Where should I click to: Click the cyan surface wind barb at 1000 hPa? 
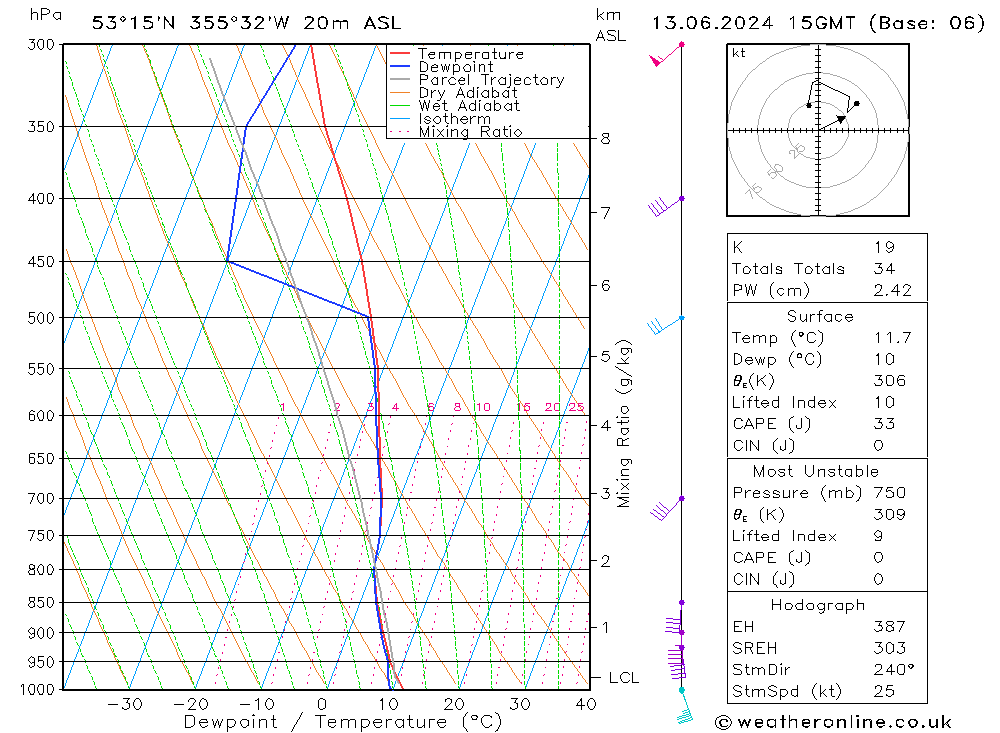pos(685,707)
